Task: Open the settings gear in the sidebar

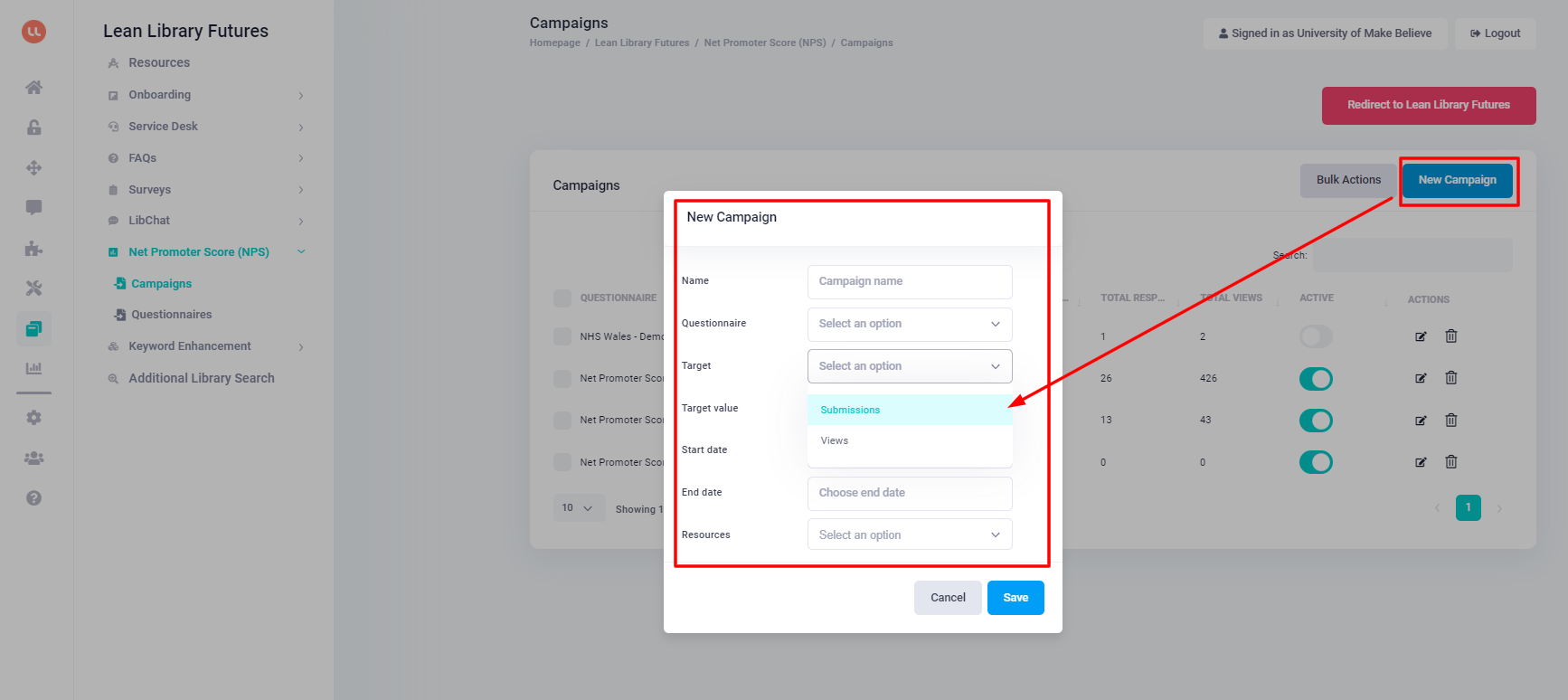Action: click(x=33, y=417)
